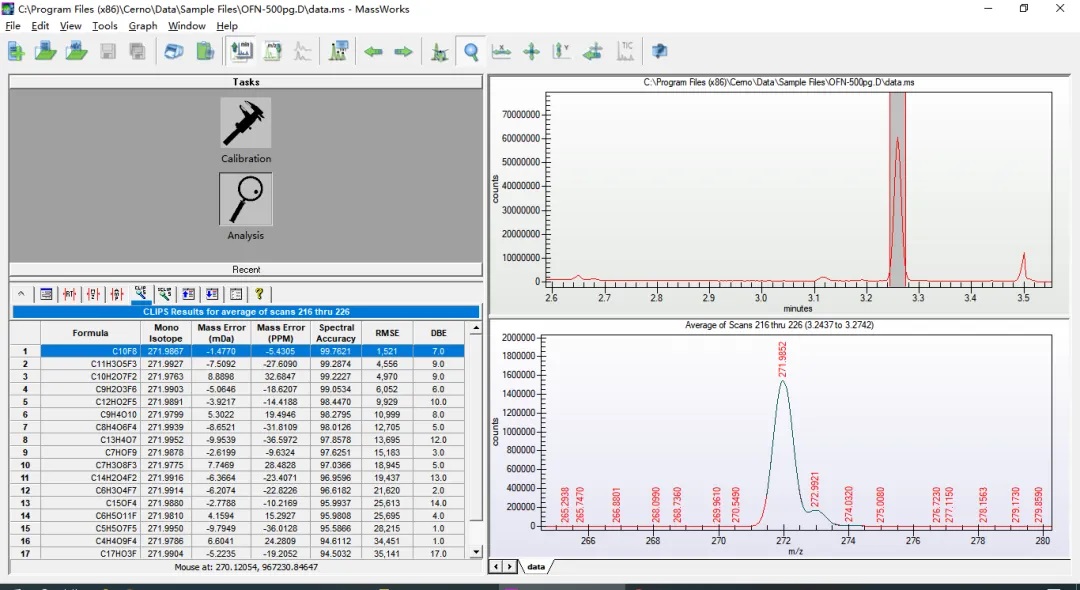Click the yellow question mark help icon
The height and width of the screenshot is (590, 1080).
[x=259, y=294]
